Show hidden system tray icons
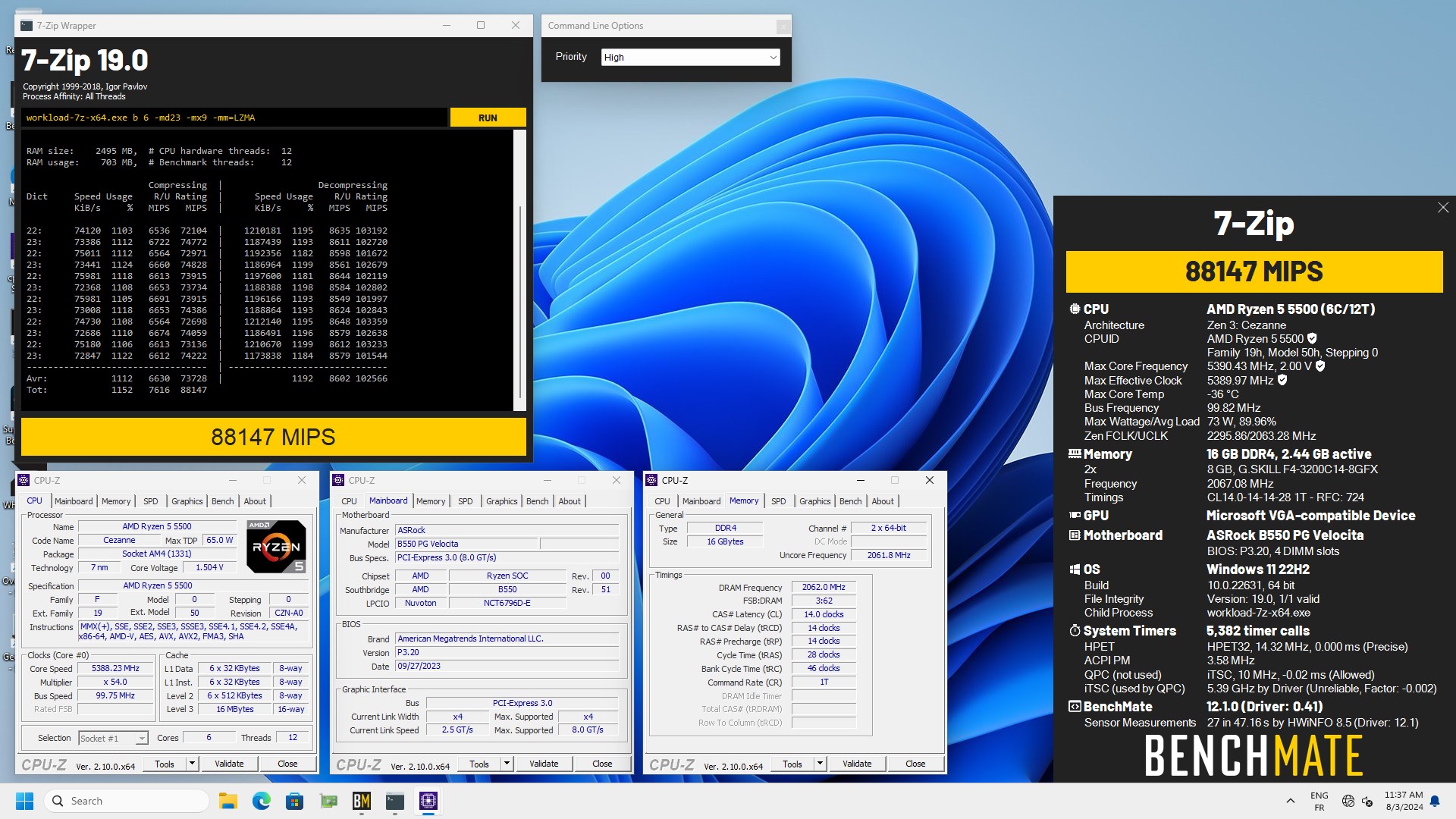The width and height of the screenshot is (1456, 819). pyautogui.click(x=1291, y=801)
